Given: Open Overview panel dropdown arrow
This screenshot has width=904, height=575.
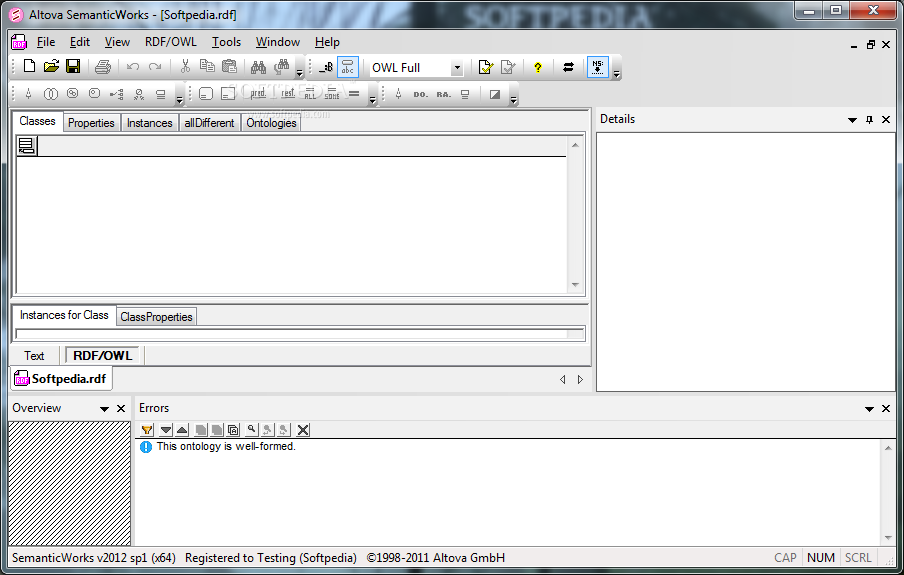Looking at the screenshot, I should [x=104, y=409].
